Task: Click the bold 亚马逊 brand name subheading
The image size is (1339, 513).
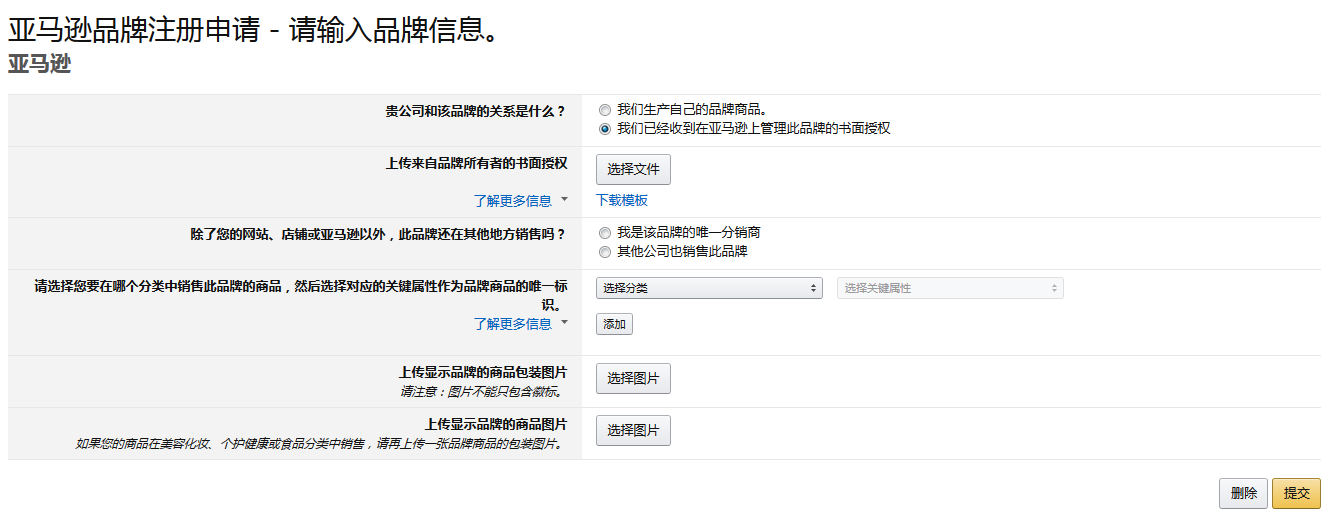Action: click(39, 65)
